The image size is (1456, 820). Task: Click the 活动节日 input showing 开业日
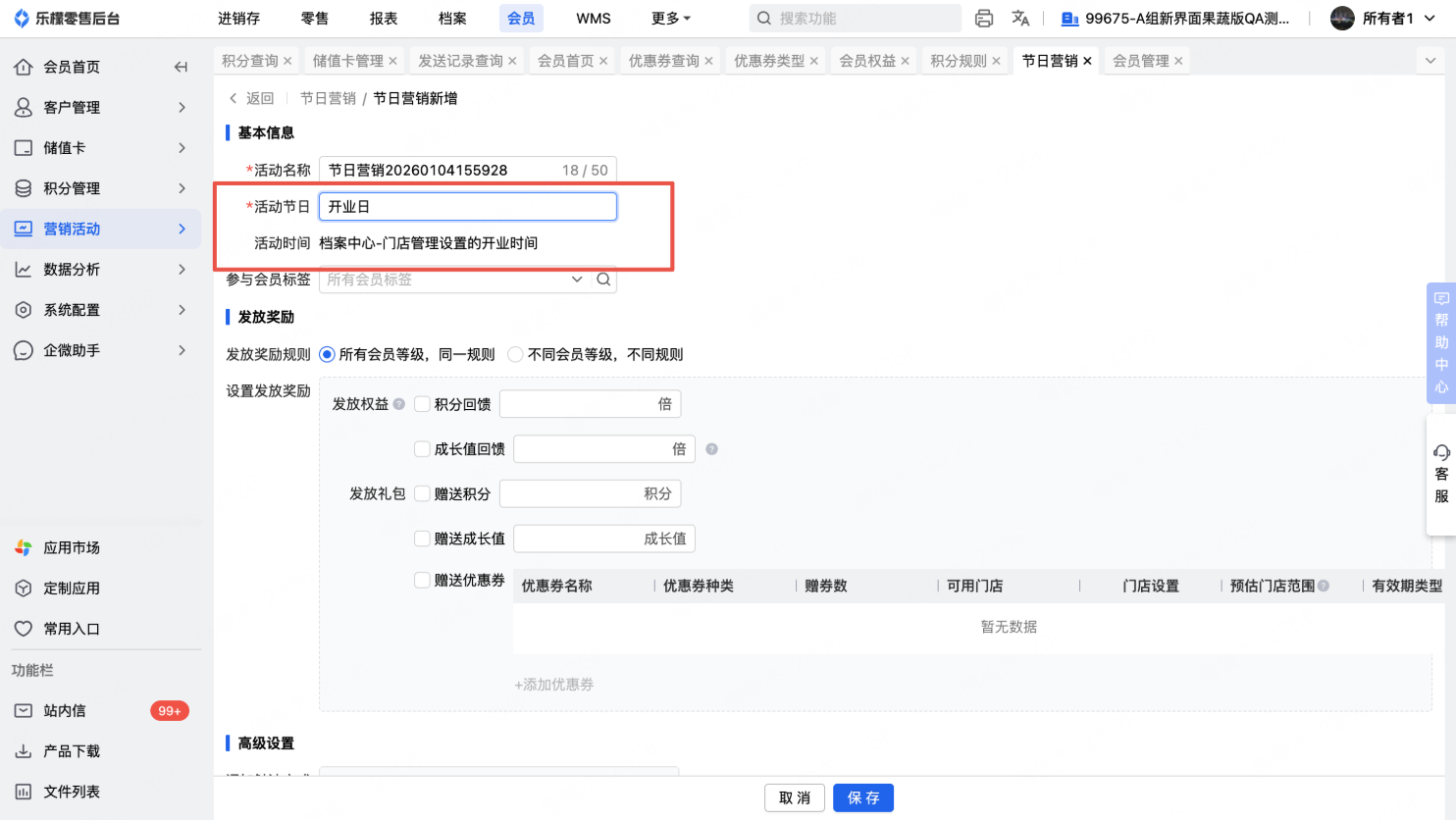click(468, 207)
